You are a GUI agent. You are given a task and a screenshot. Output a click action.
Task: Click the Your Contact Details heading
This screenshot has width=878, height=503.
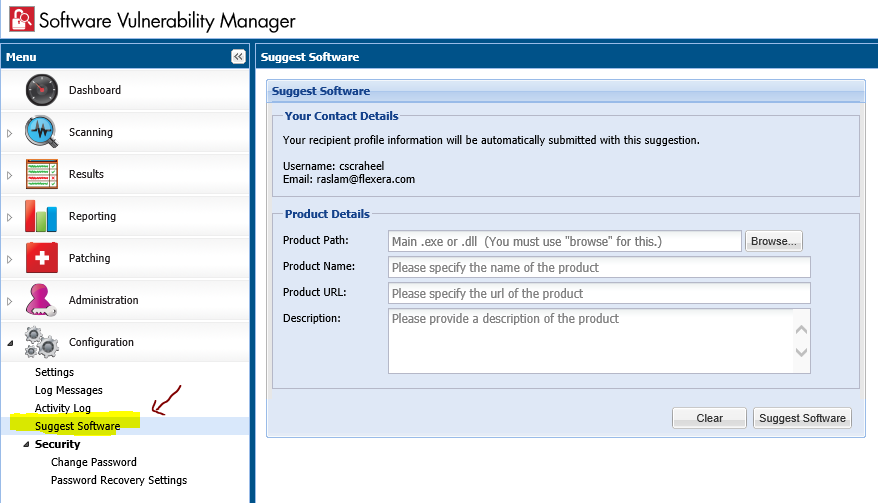342,116
